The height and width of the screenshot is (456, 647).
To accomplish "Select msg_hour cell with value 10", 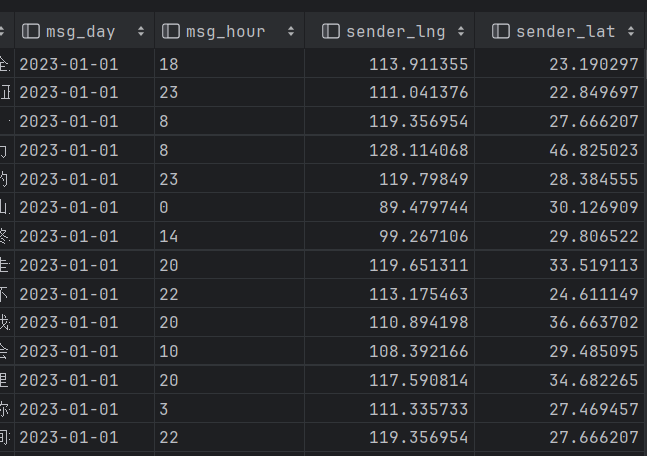I will click(x=229, y=351).
